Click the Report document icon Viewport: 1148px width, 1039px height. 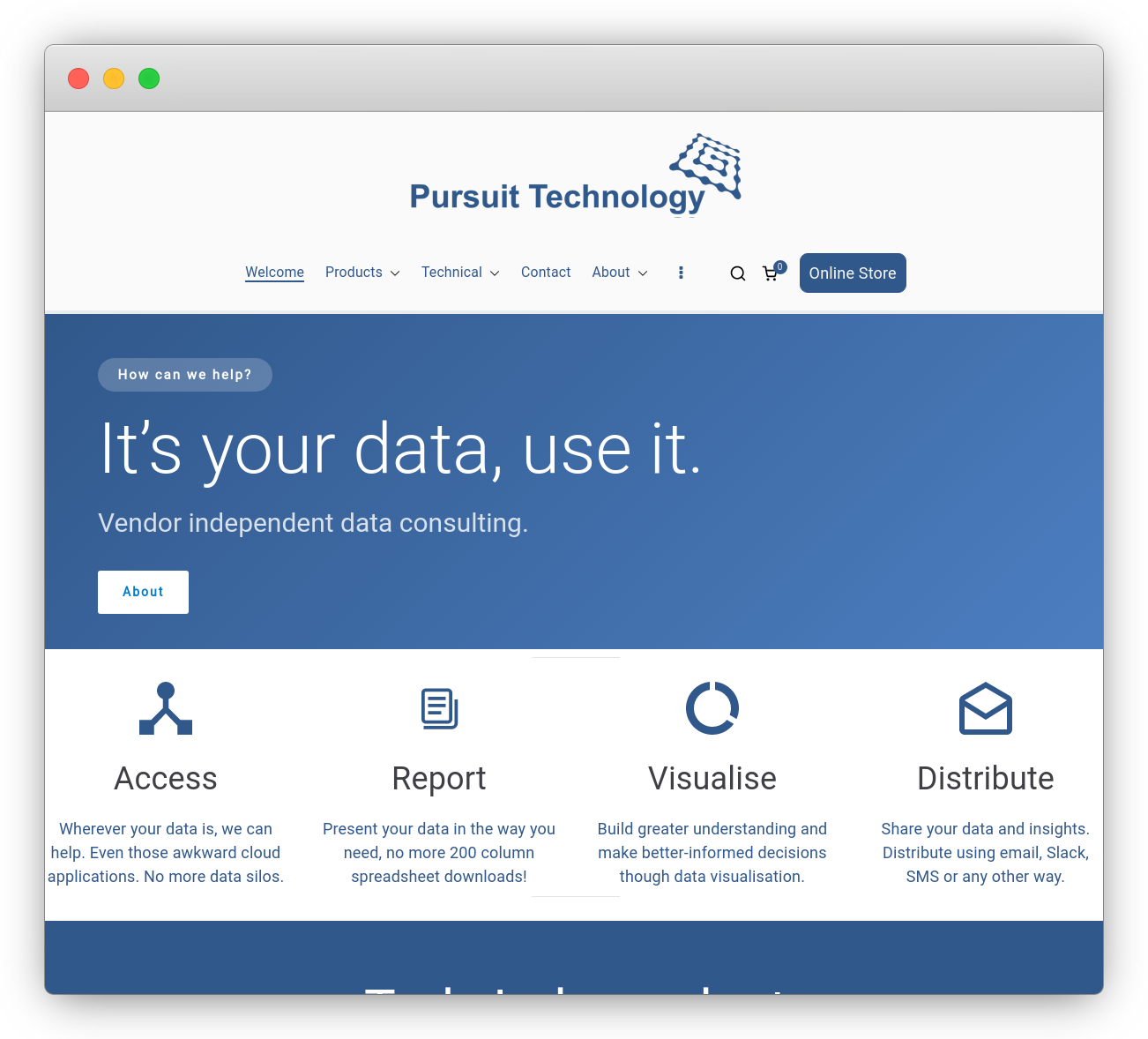pyautogui.click(x=439, y=708)
